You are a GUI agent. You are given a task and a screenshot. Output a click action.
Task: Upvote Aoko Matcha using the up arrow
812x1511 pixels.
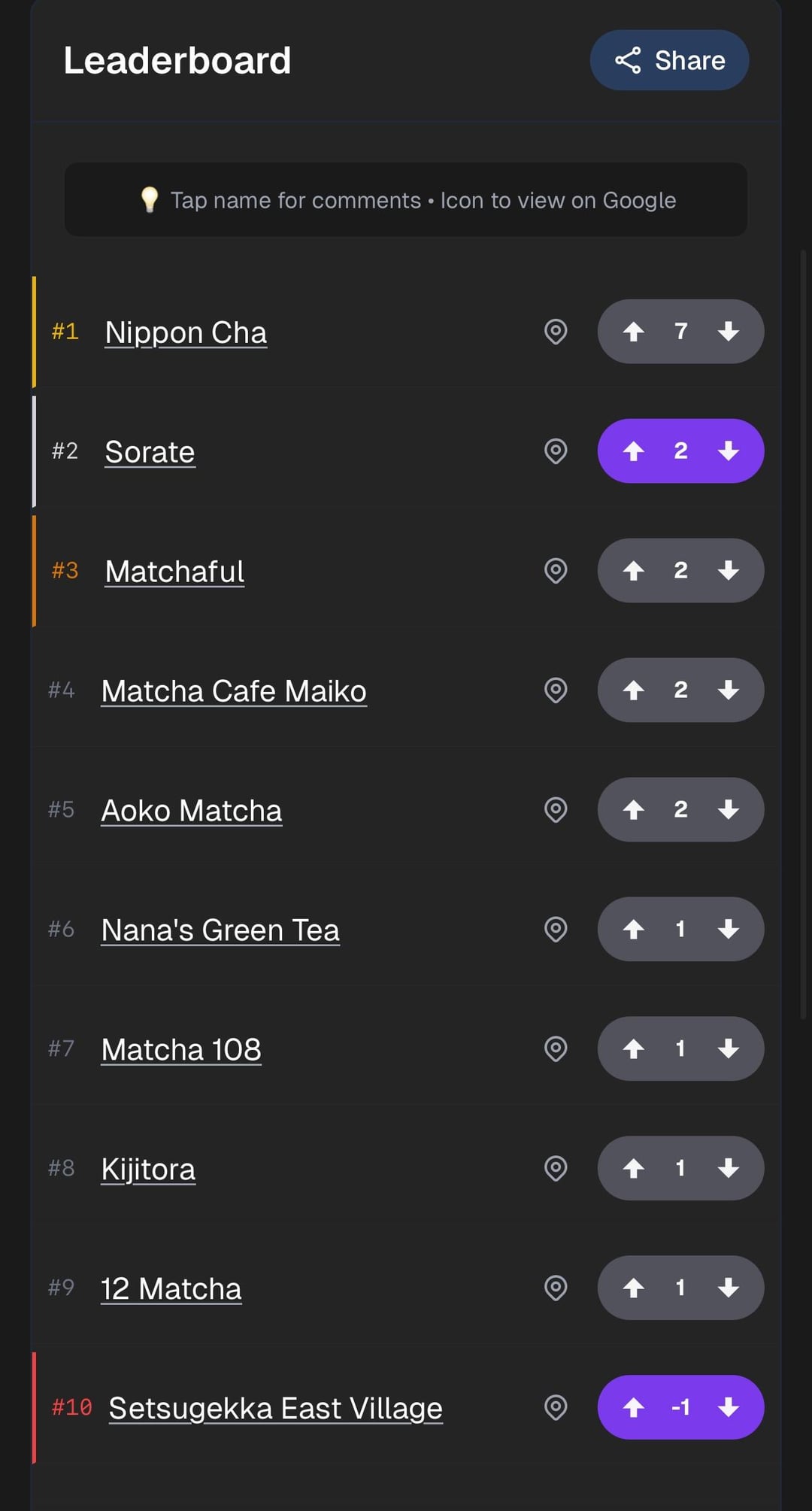tap(634, 810)
